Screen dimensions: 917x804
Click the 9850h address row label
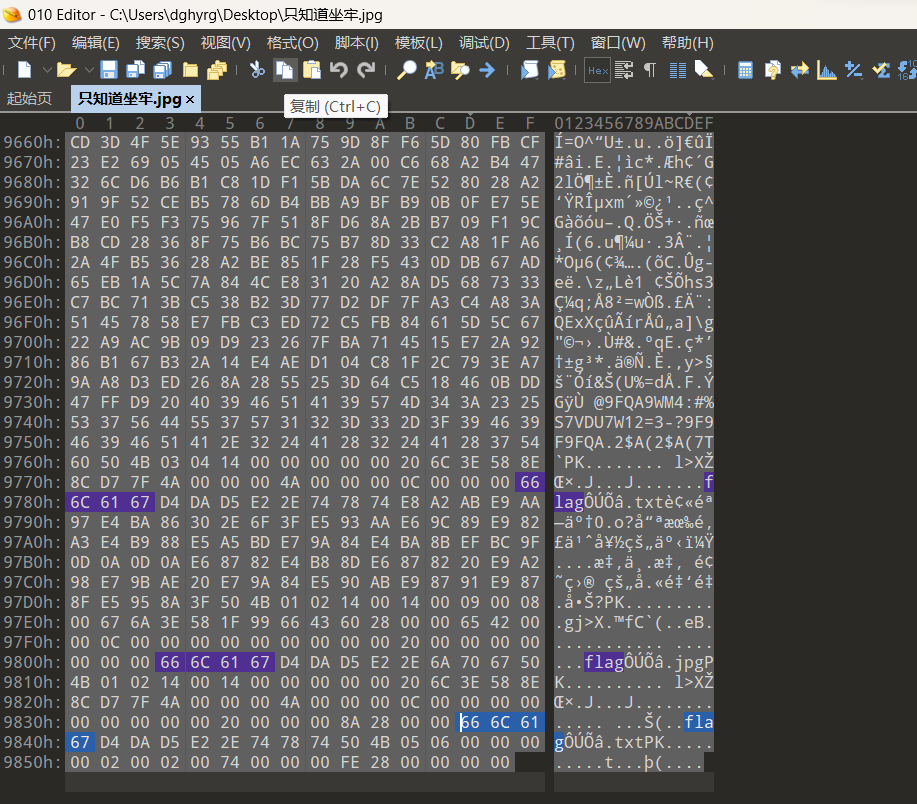(32, 762)
